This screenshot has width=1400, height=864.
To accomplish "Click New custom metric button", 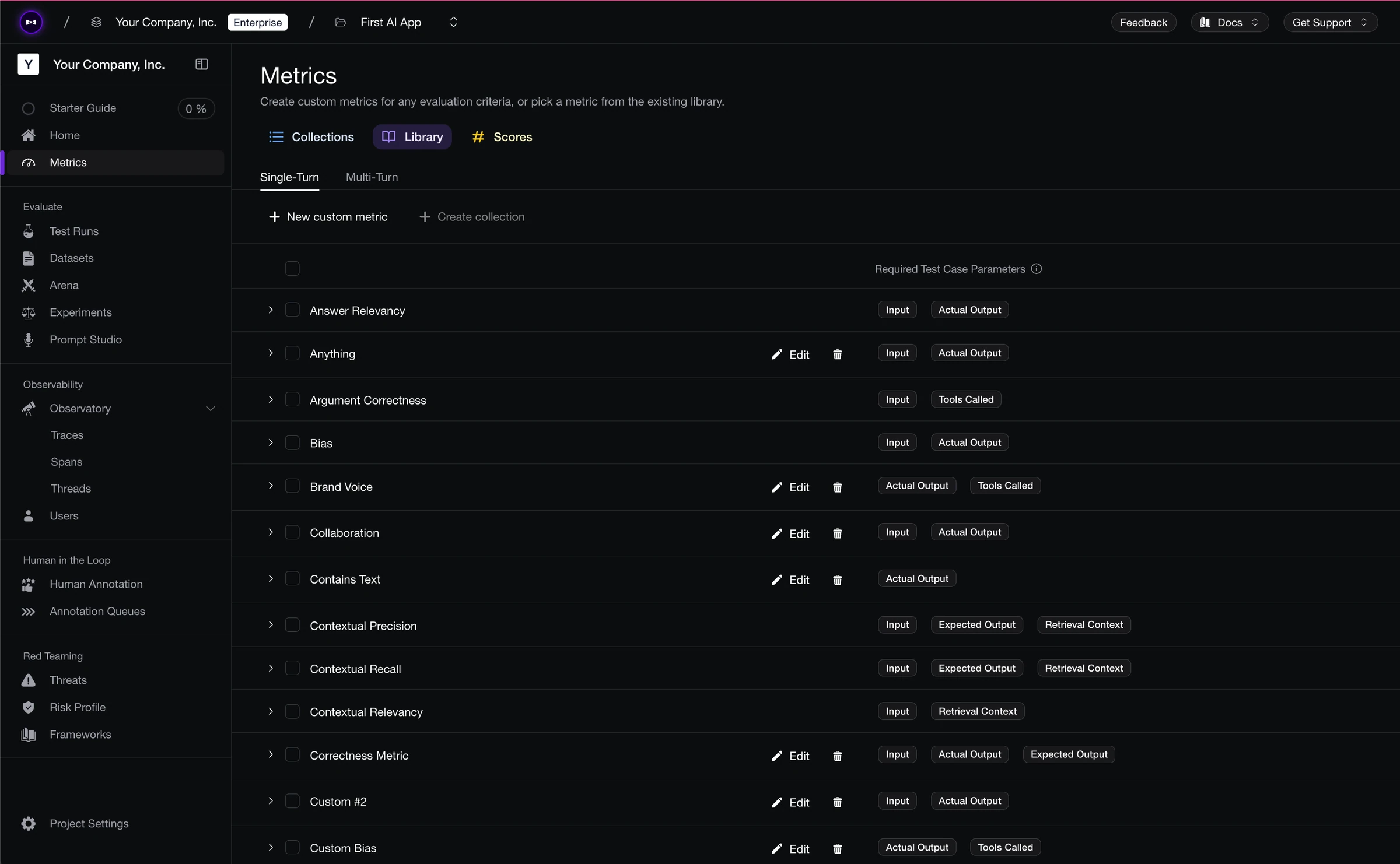I will pos(328,217).
